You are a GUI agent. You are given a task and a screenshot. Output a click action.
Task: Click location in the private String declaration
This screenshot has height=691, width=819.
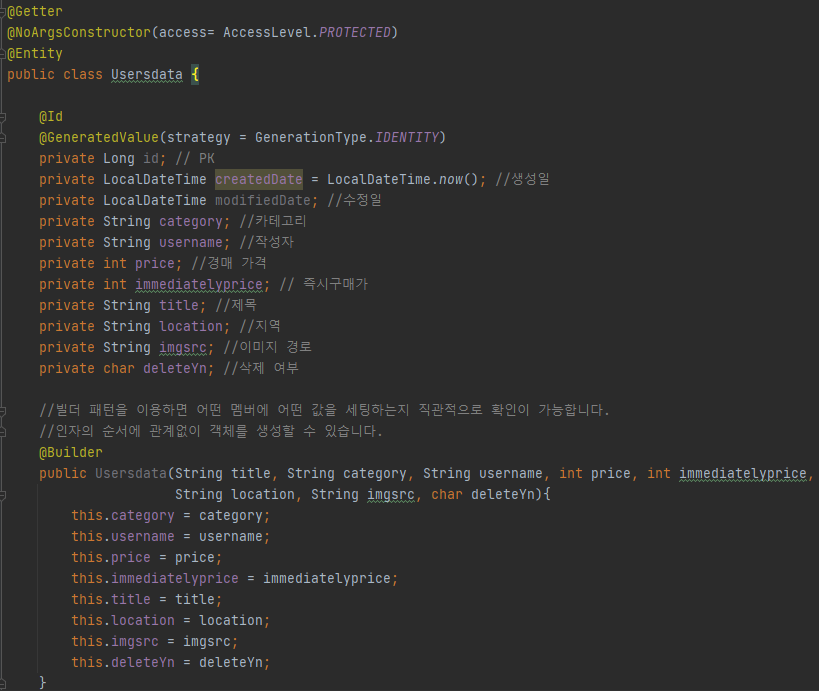coord(191,326)
